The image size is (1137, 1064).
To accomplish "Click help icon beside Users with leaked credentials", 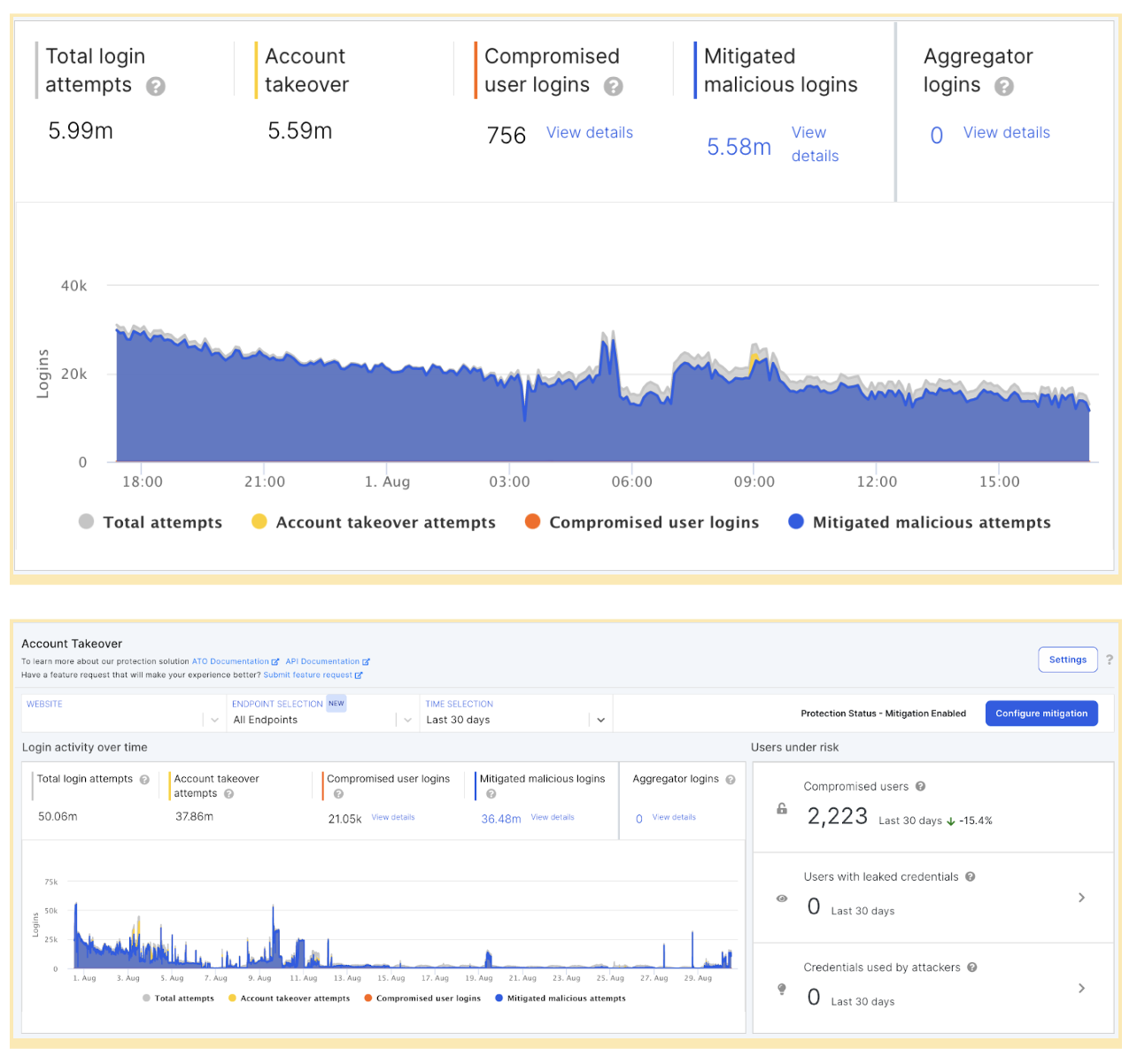I will point(971,876).
